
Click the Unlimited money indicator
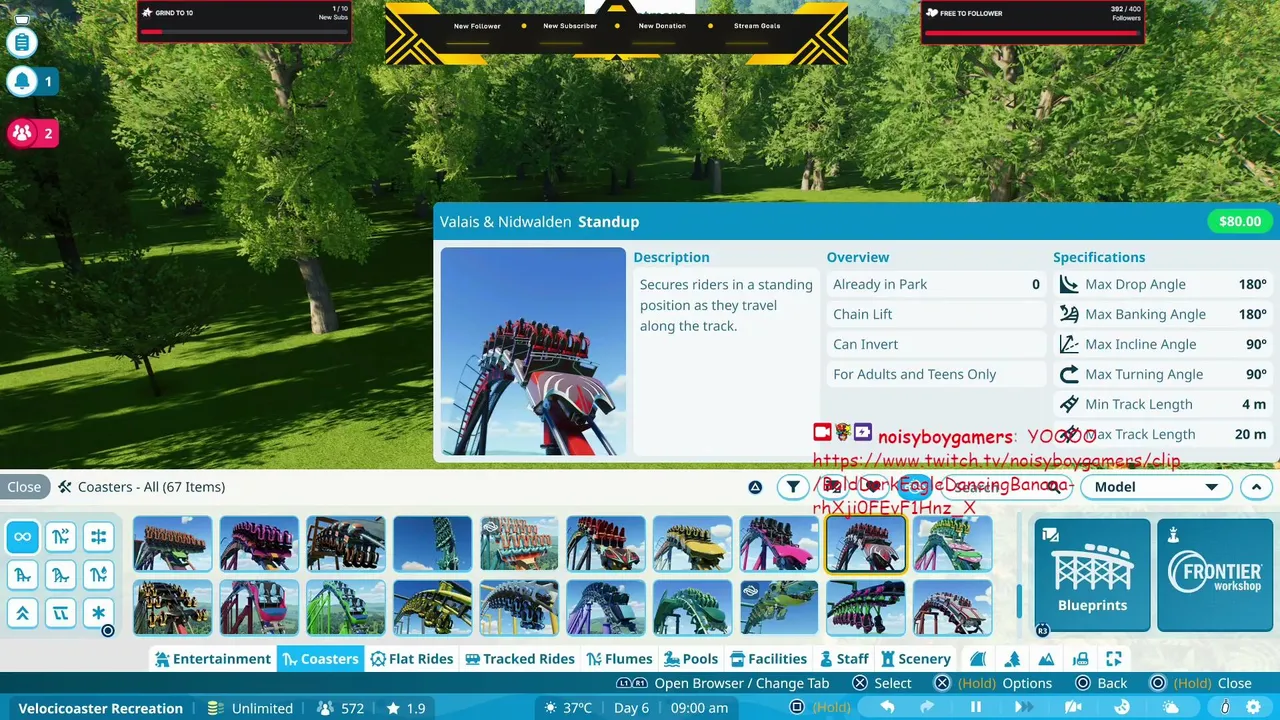(x=252, y=708)
